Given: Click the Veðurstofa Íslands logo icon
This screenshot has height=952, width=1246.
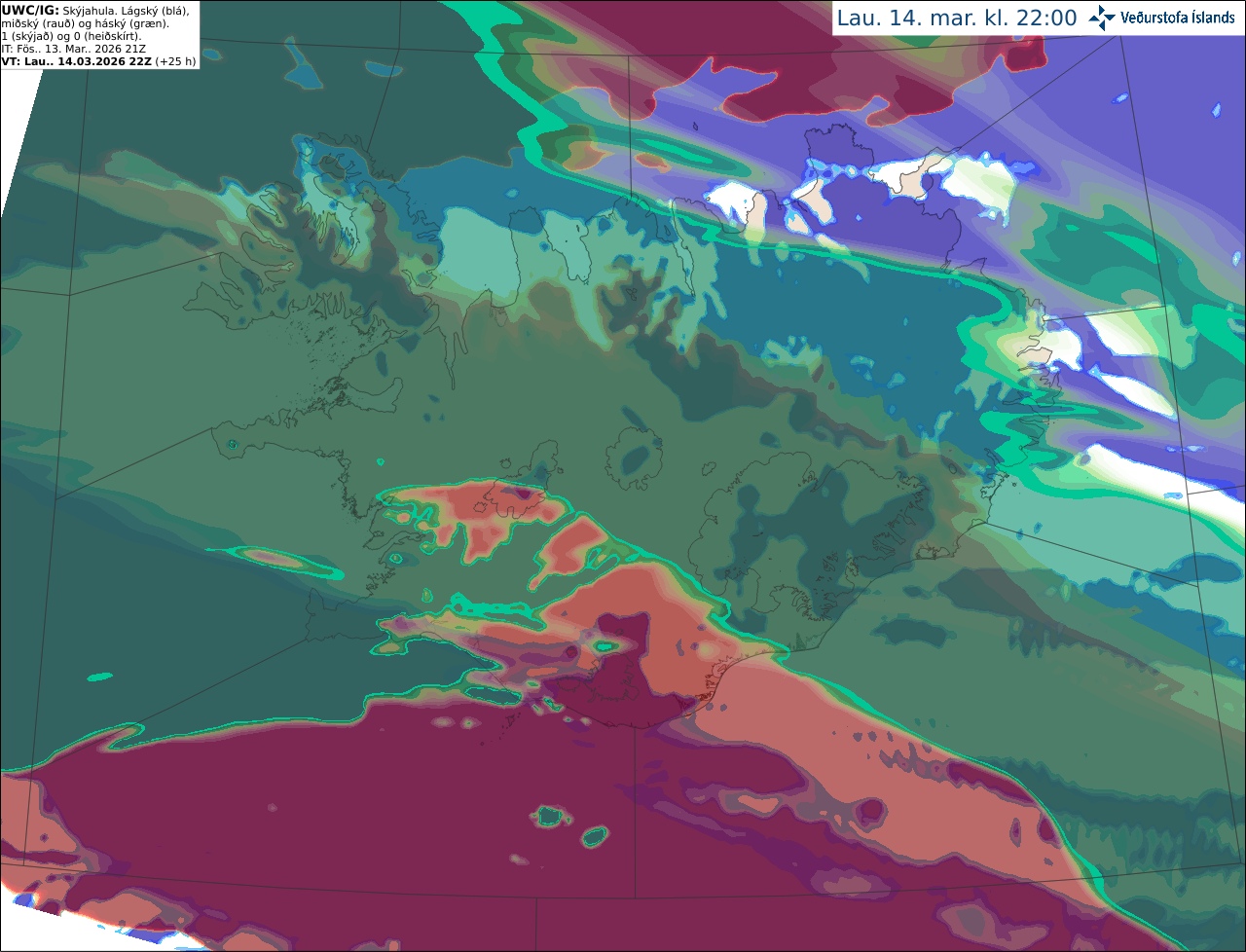Looking at the screenshot, I should (x=1102, y=18).
